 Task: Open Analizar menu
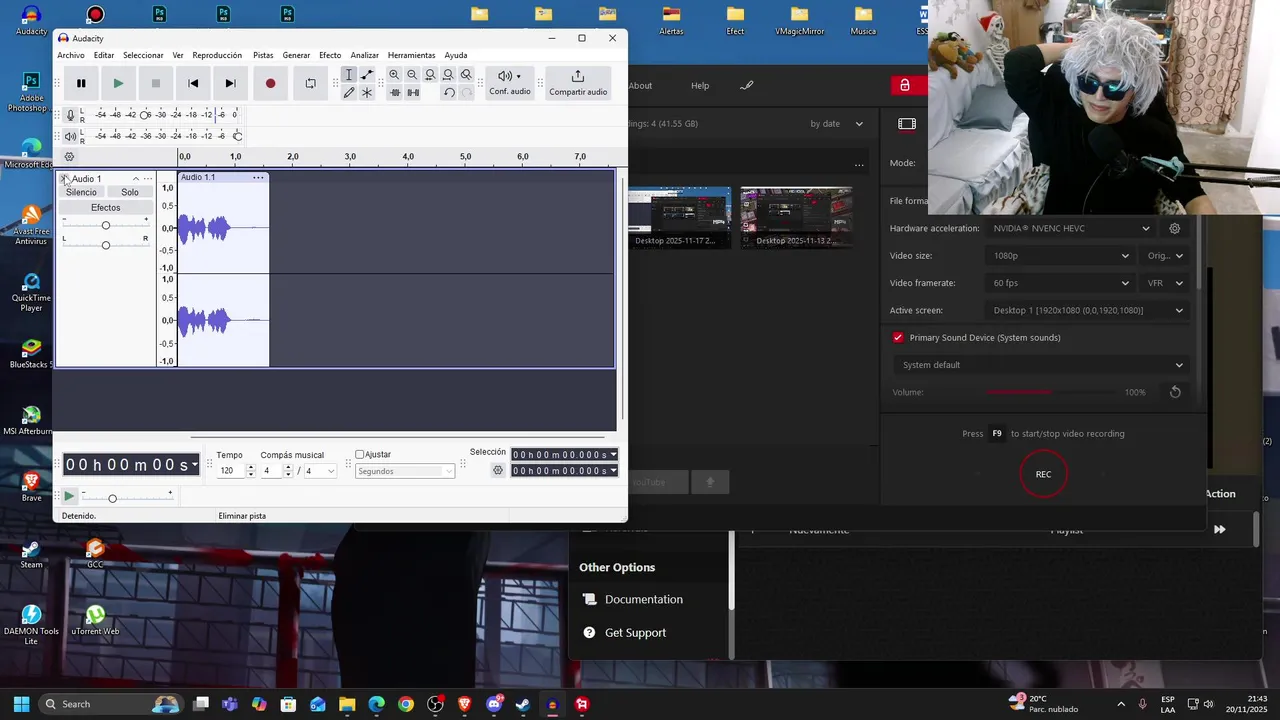(365, 55)
